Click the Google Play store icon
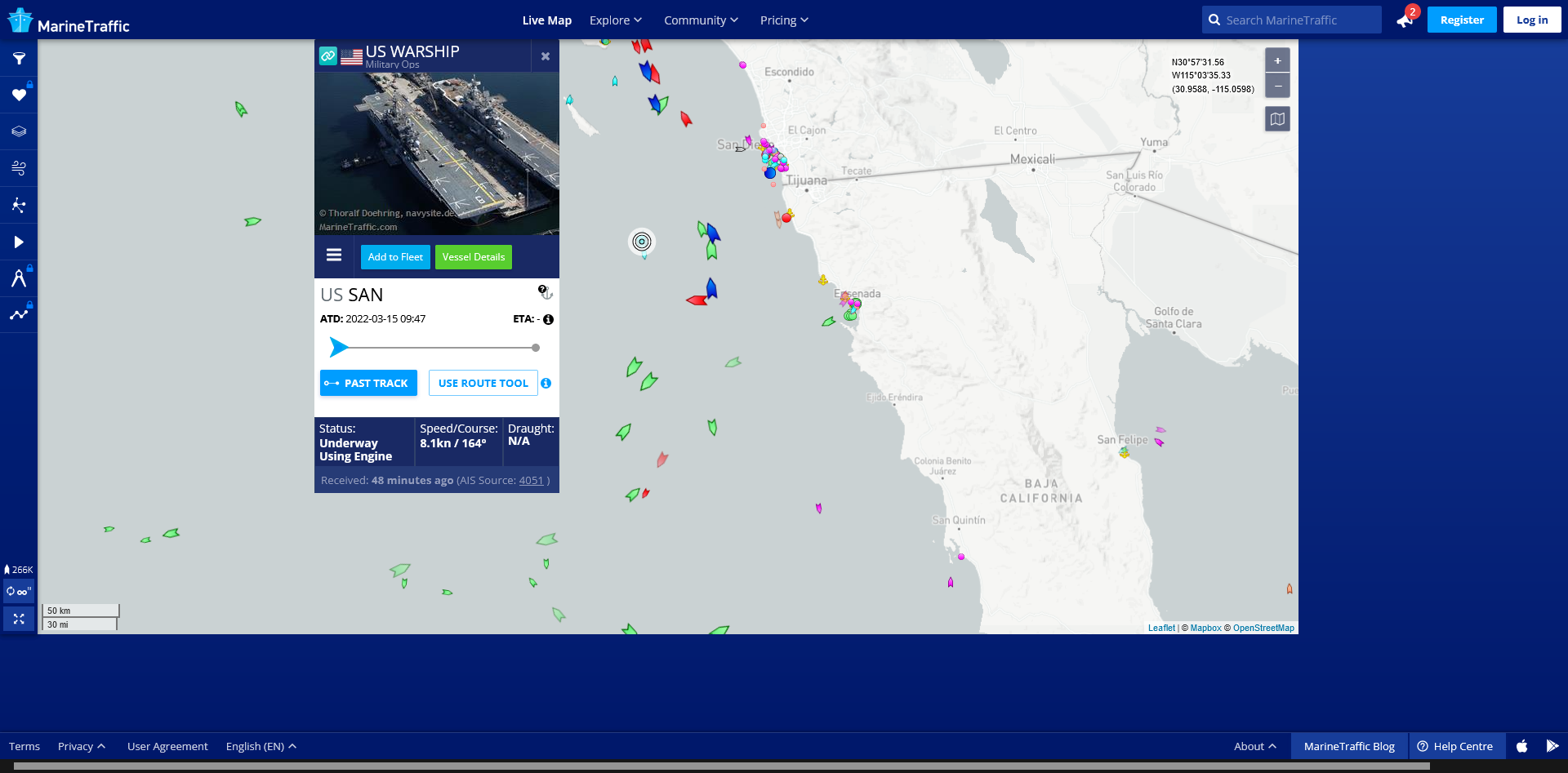The width and height of the screenshot is (1568, 773). (1552, 746)
